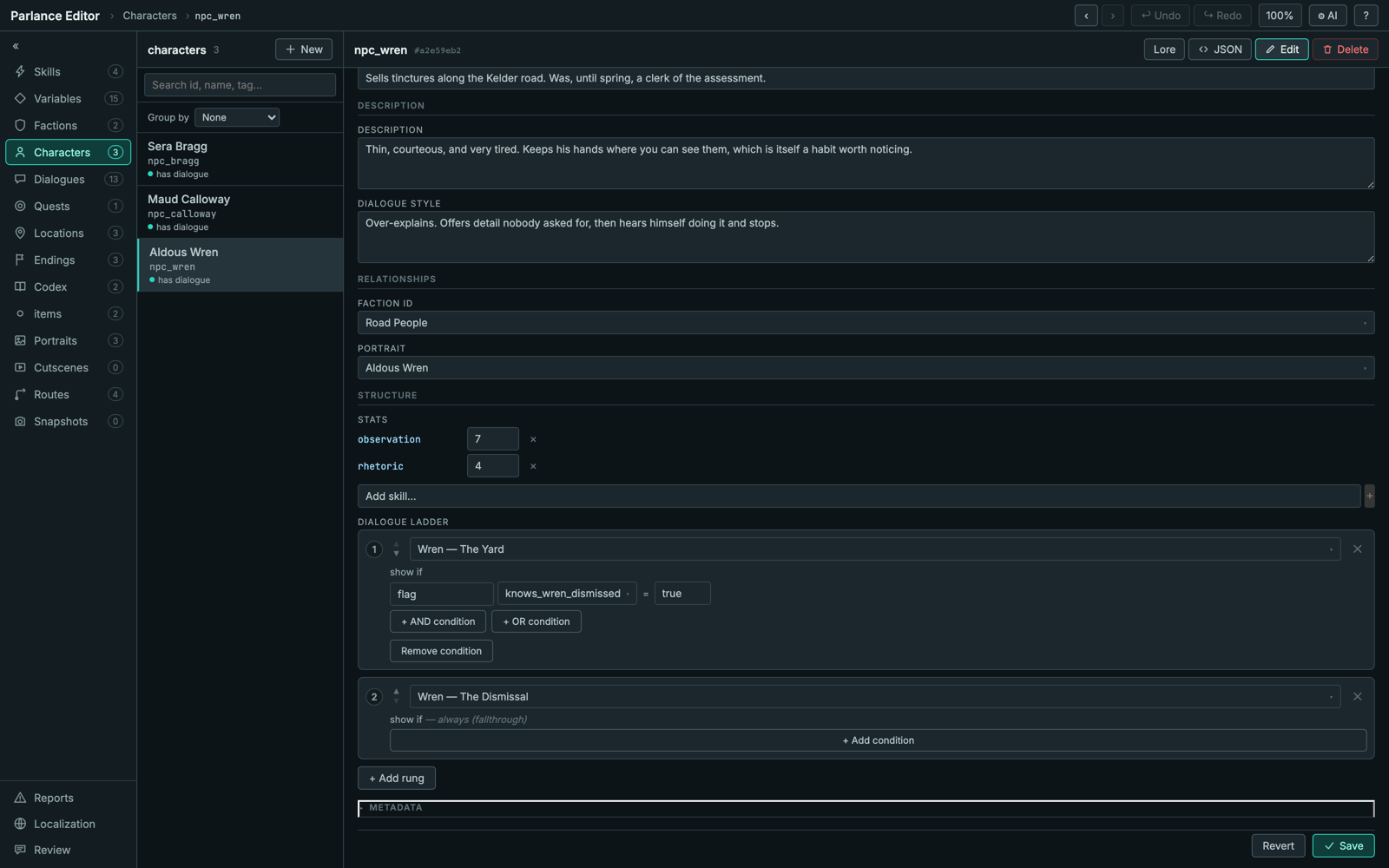Click the Portraits image icon

20,341
